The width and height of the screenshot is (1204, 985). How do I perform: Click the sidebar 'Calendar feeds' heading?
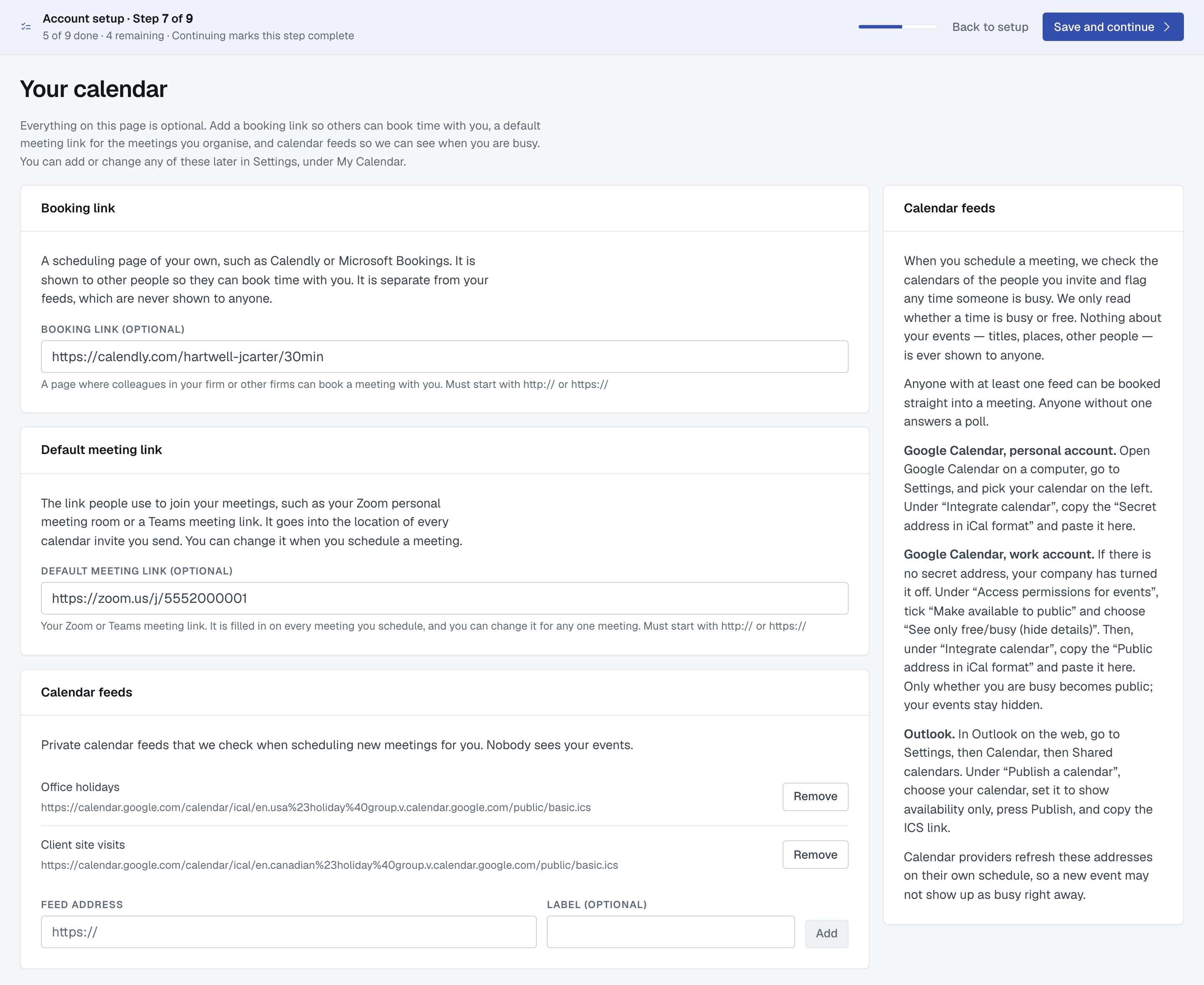[949, 208]
